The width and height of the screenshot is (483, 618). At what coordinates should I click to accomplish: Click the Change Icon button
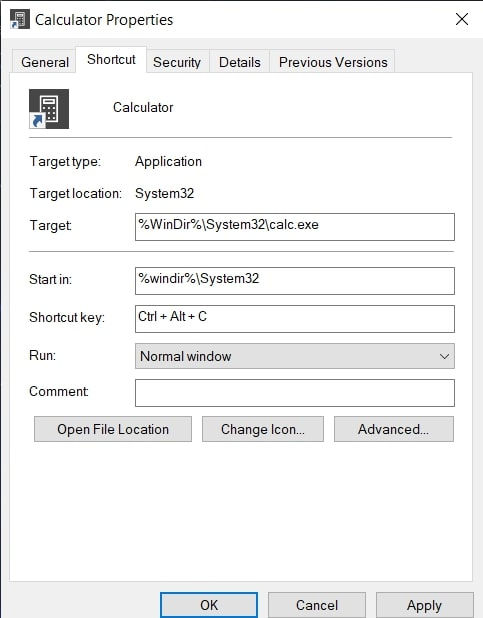tap(263, 429)
